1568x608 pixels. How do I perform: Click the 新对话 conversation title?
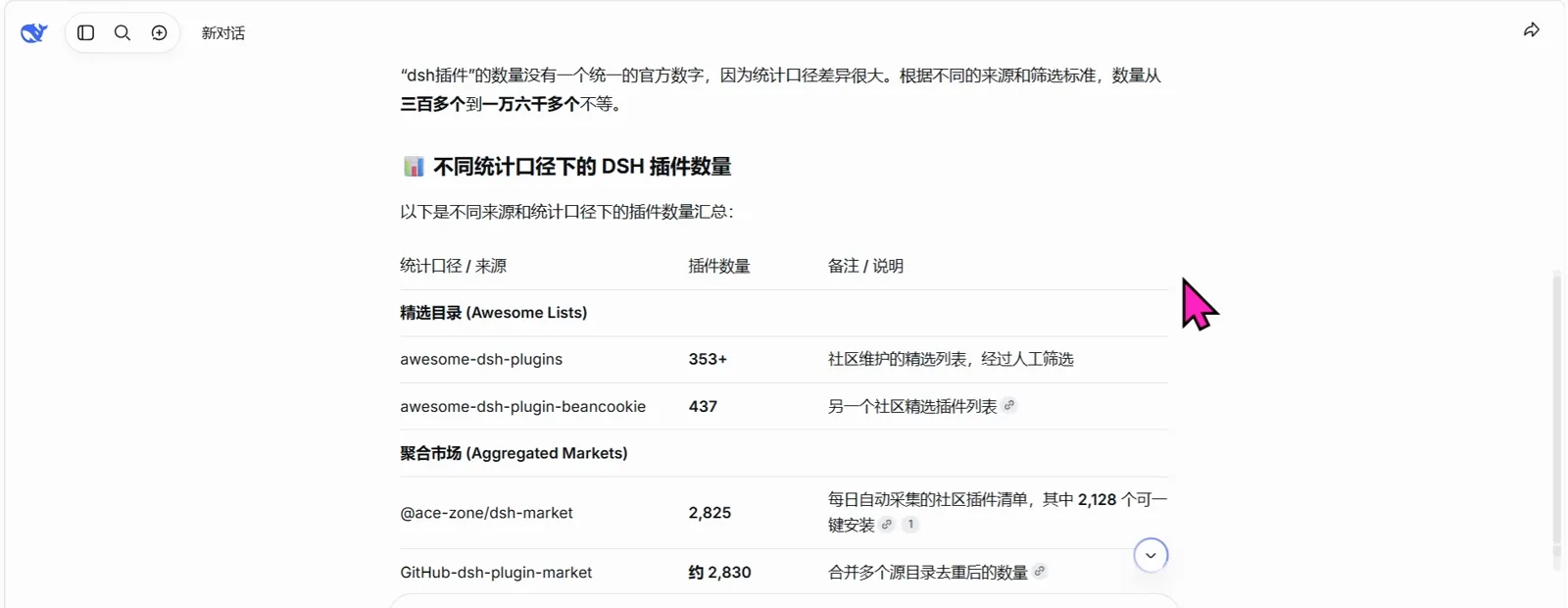(223, 33)
